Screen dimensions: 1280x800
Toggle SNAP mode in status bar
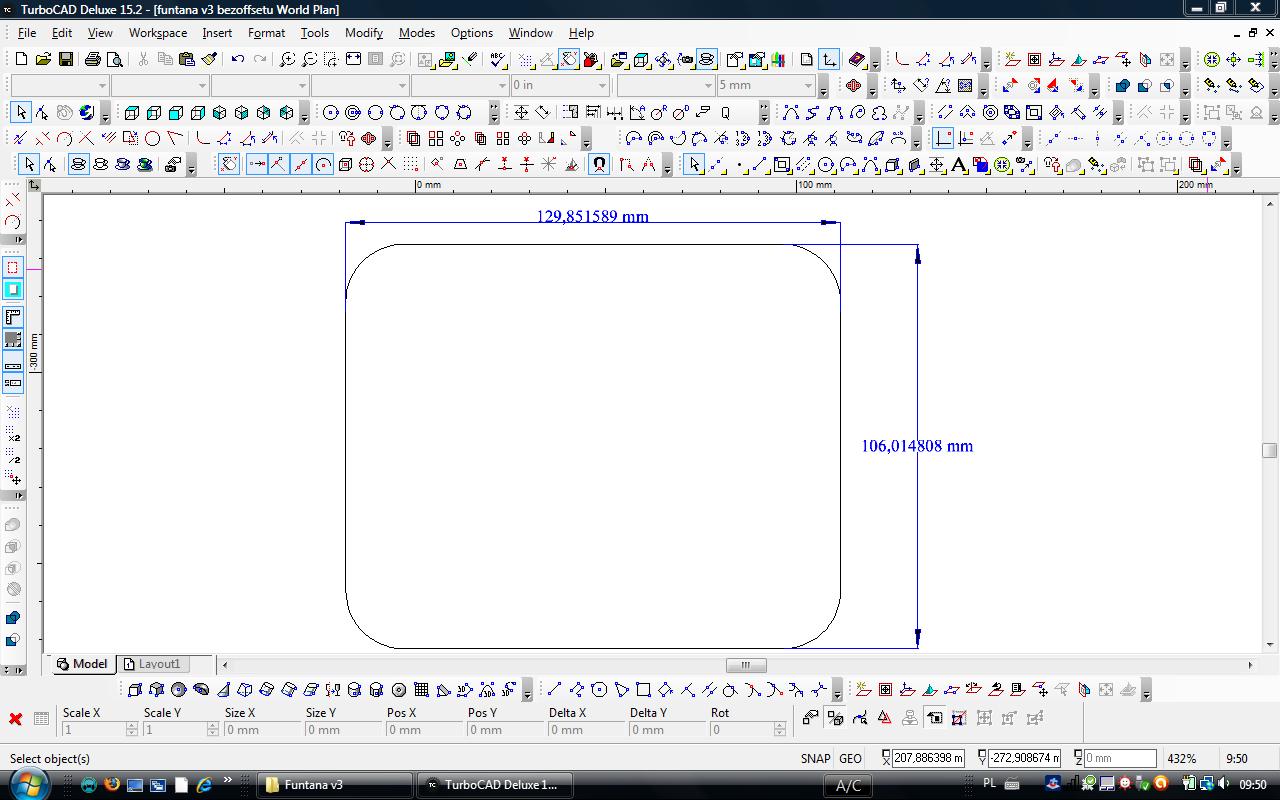[815, 759]
